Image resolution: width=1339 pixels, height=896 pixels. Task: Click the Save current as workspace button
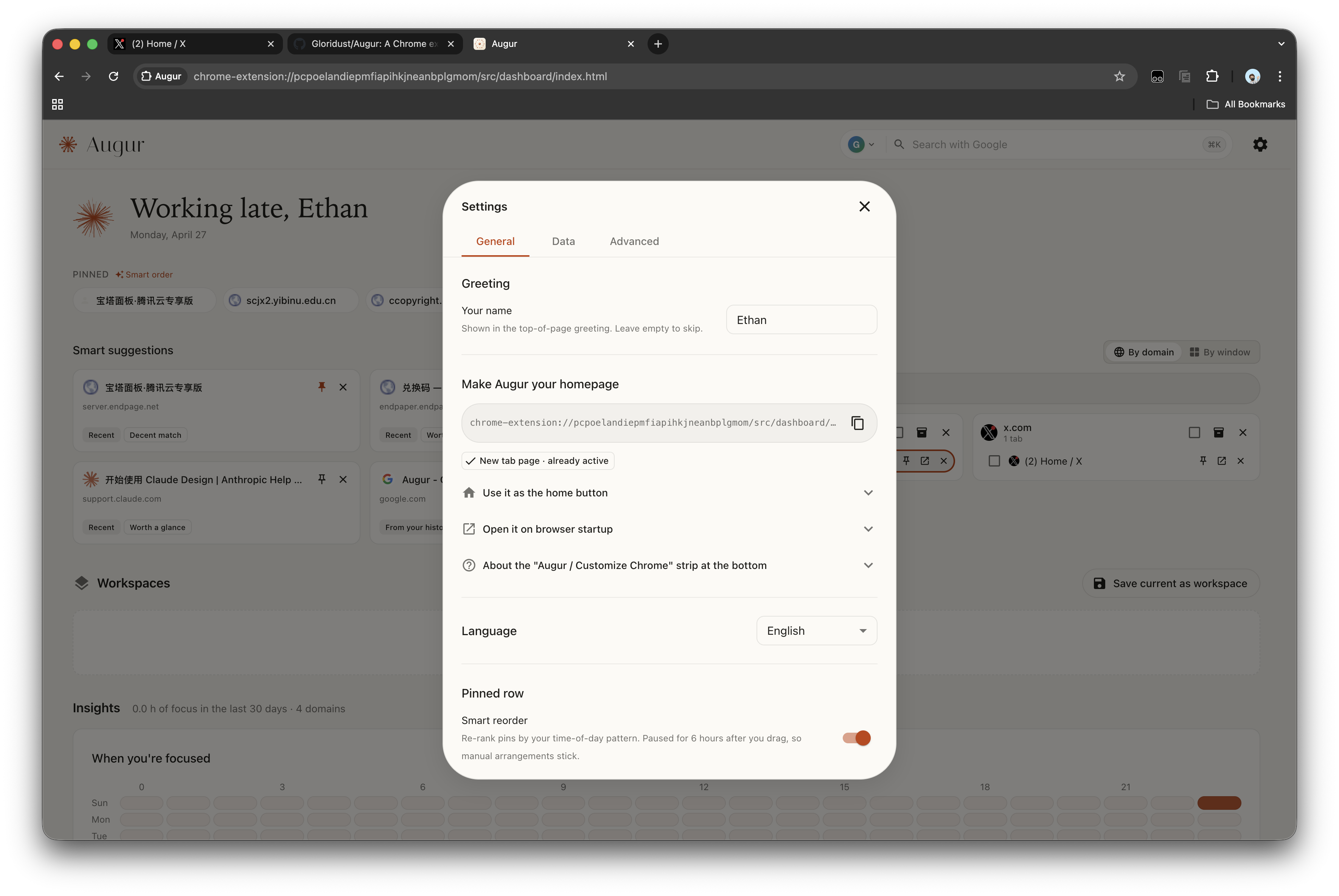1170,583
